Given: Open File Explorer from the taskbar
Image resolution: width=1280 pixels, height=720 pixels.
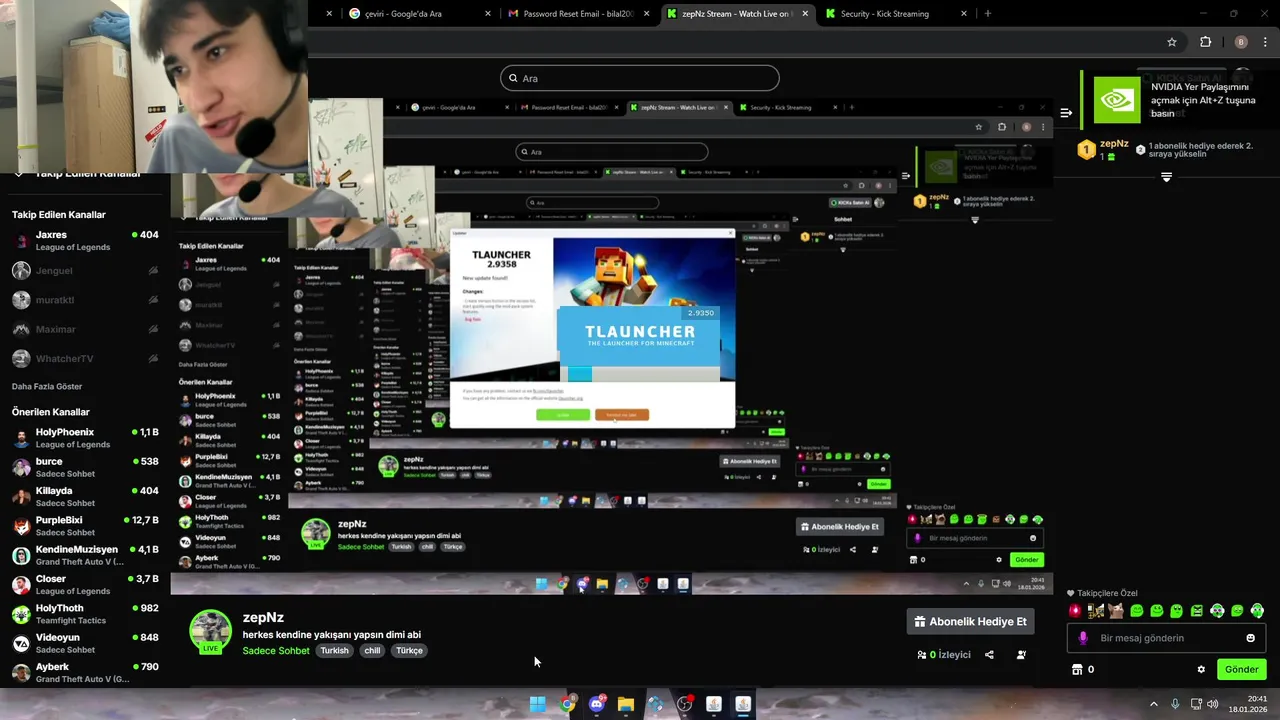Looking at the screenshot, I should pos(626,704).
